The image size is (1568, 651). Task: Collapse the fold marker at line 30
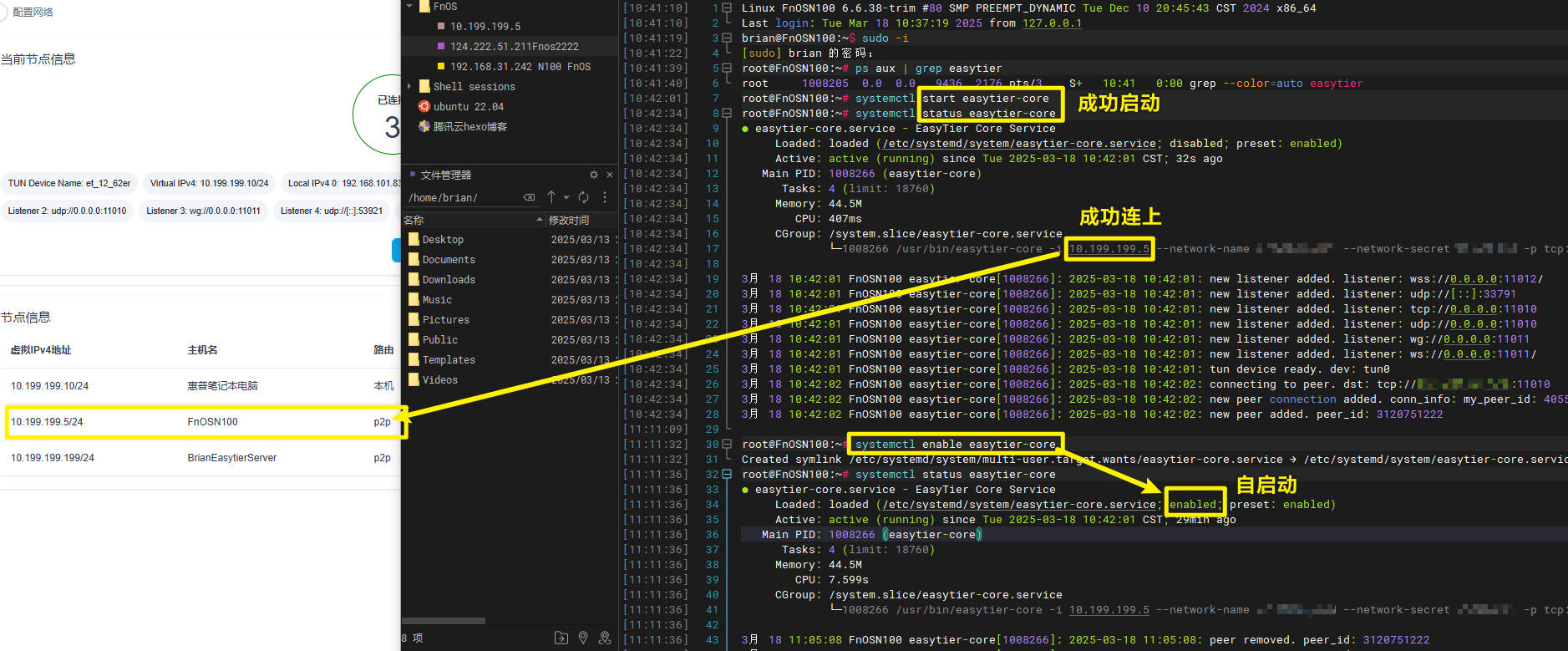pos(727,445)
